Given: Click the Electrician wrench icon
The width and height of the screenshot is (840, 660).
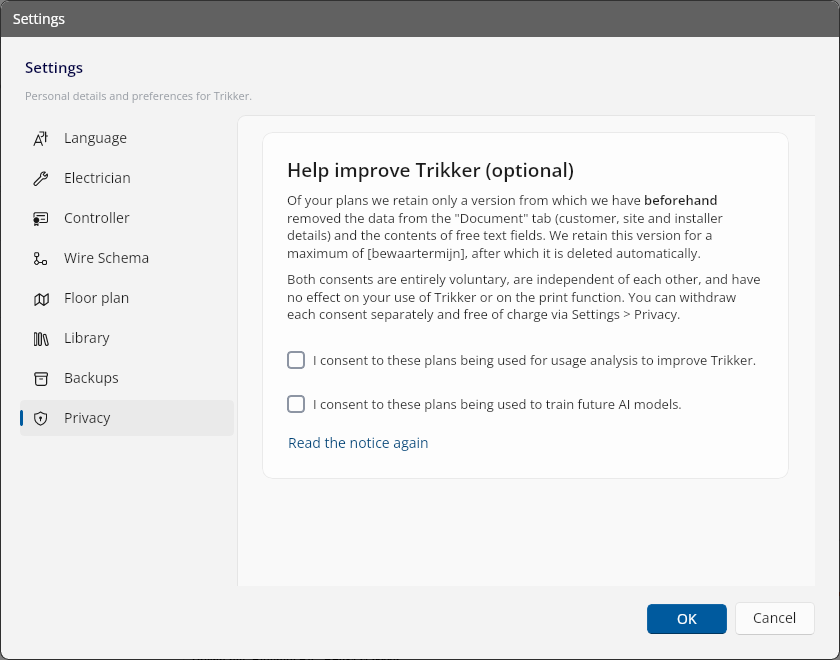Looking at the screenshot, I should tap(41, 178).
